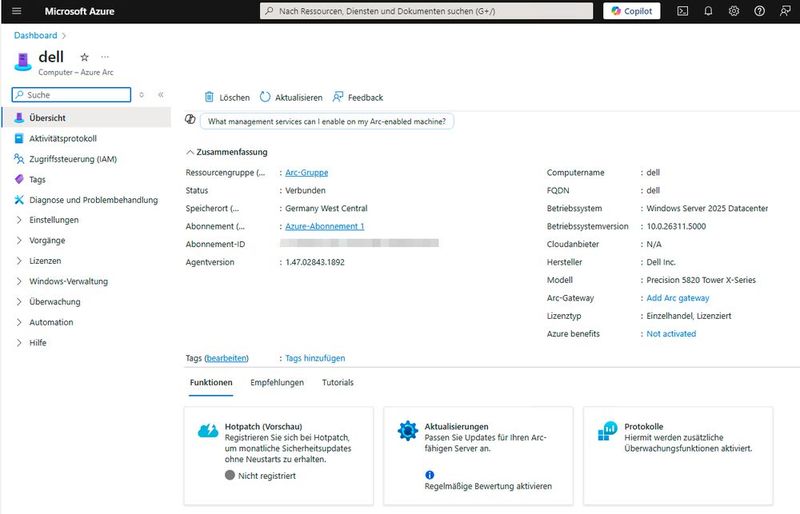Expand the Vorgänge section
The width and height of the screenshot is (800, 514).
coord(19,240)
